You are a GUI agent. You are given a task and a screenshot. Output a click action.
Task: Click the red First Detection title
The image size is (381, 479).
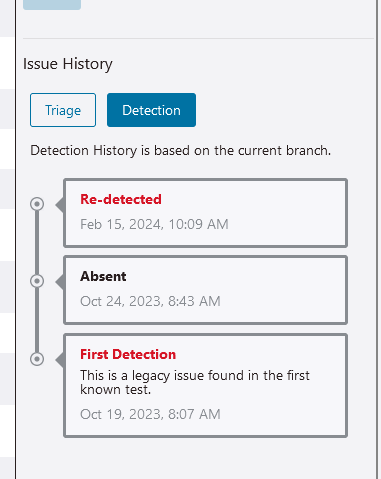pos(128,354)
